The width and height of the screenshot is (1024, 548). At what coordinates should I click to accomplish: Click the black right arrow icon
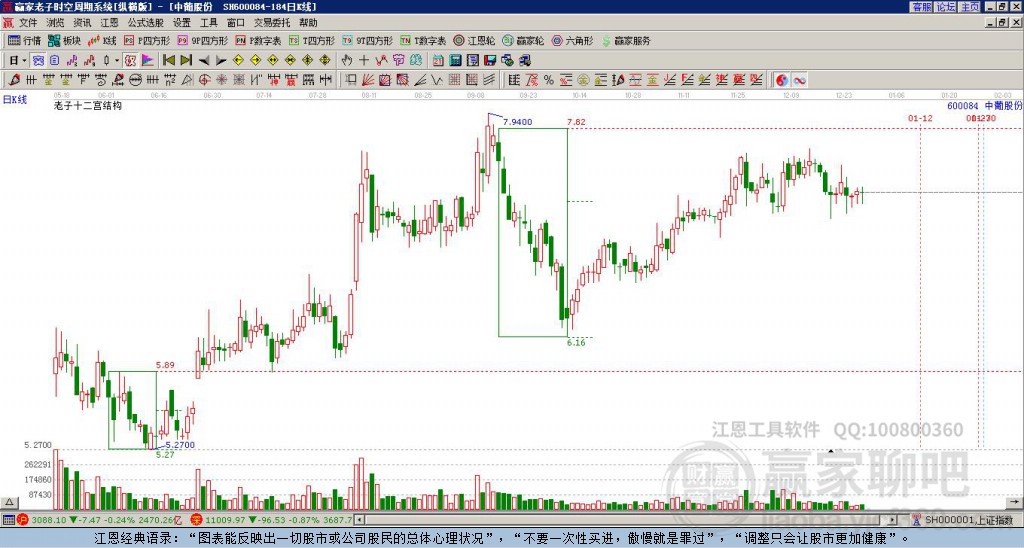click(221, 61)
